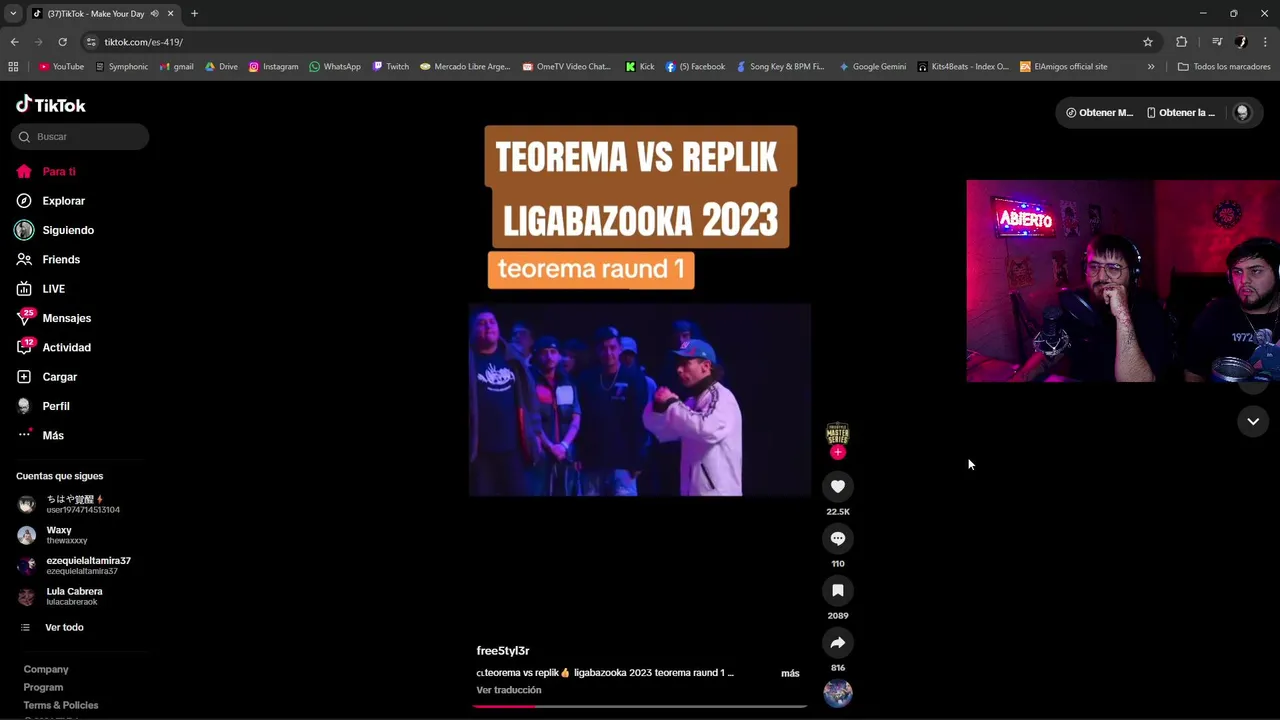Expand the Más options menu
Image resolution: width=1280 pixels, height=720 pixels.
click(x=41, y=436)
